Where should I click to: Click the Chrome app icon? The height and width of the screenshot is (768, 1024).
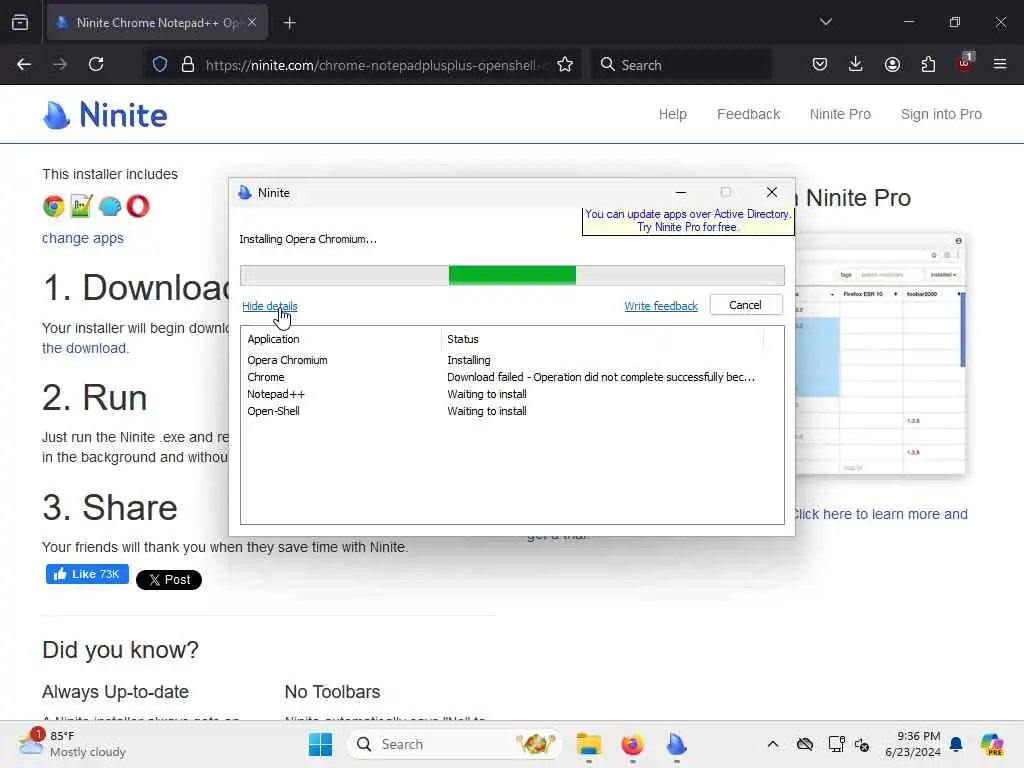click(54, 206)
